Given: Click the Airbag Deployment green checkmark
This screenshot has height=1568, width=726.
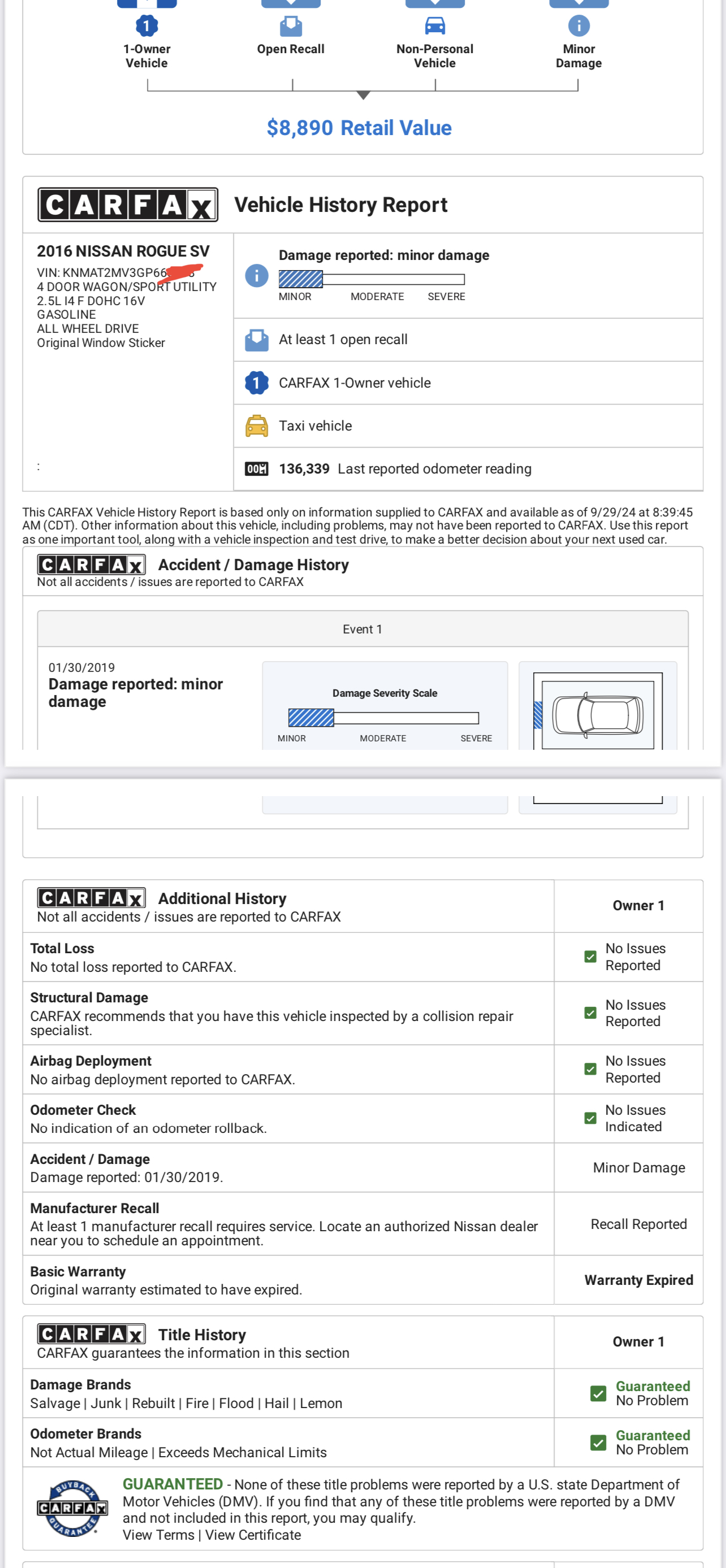Looking at the screenshot, I should (590, 1069).
